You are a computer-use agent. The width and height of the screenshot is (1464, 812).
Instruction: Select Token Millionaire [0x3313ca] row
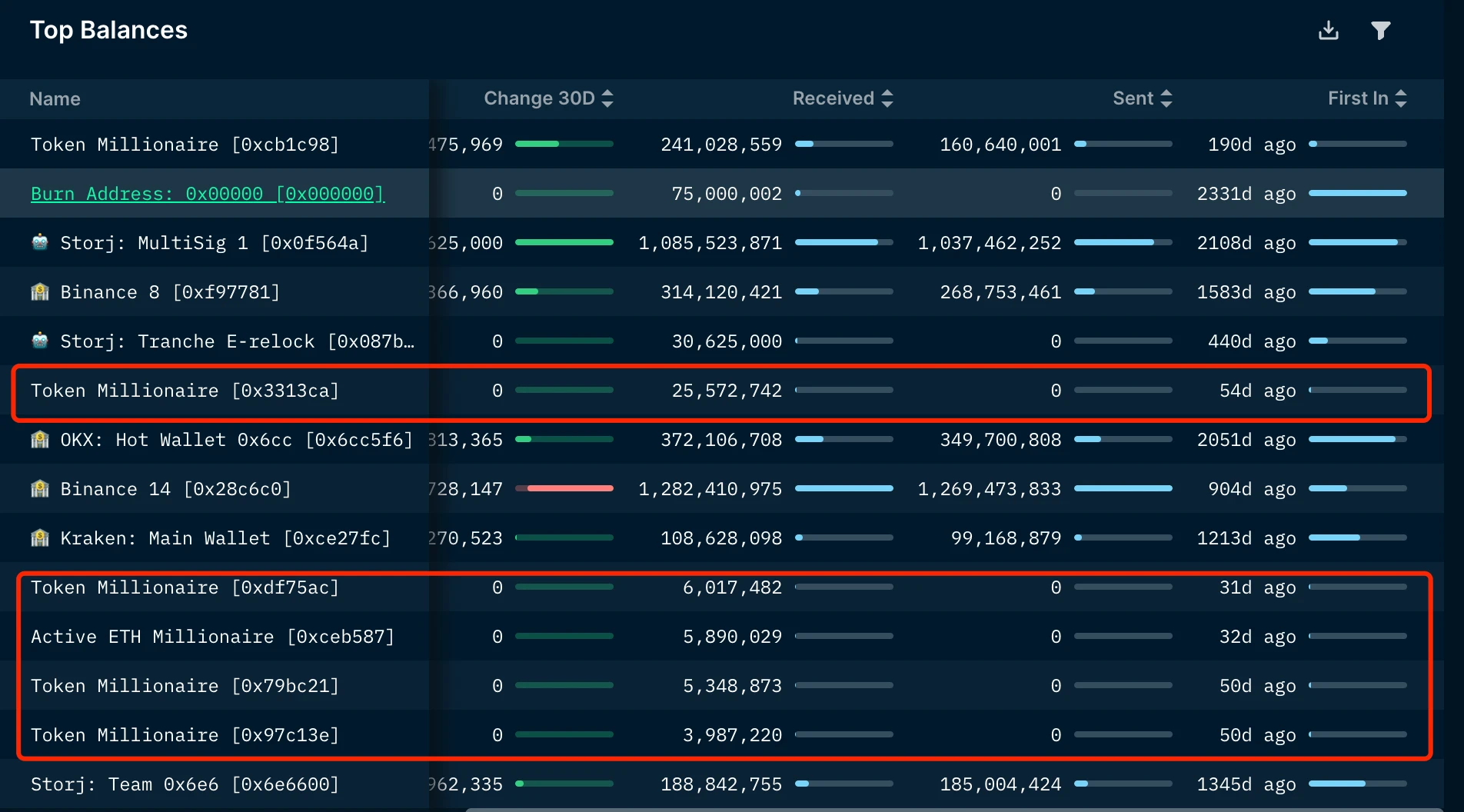185,390
